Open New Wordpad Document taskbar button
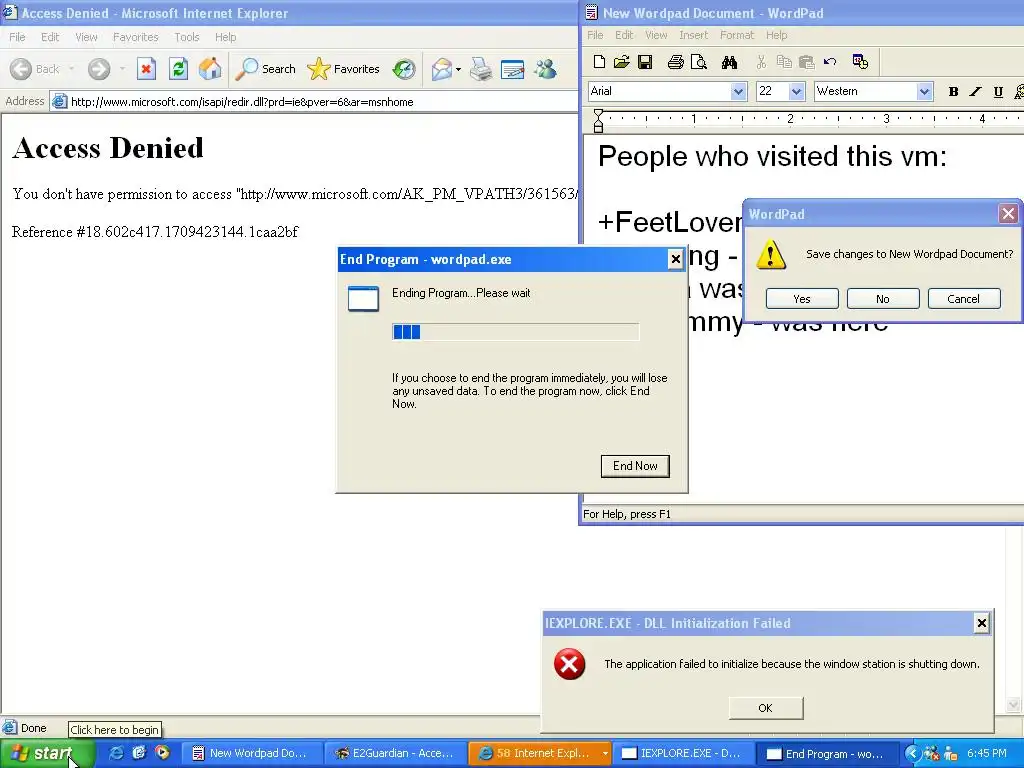This screenshot has width=1024, height=768. tap(251, 754)
